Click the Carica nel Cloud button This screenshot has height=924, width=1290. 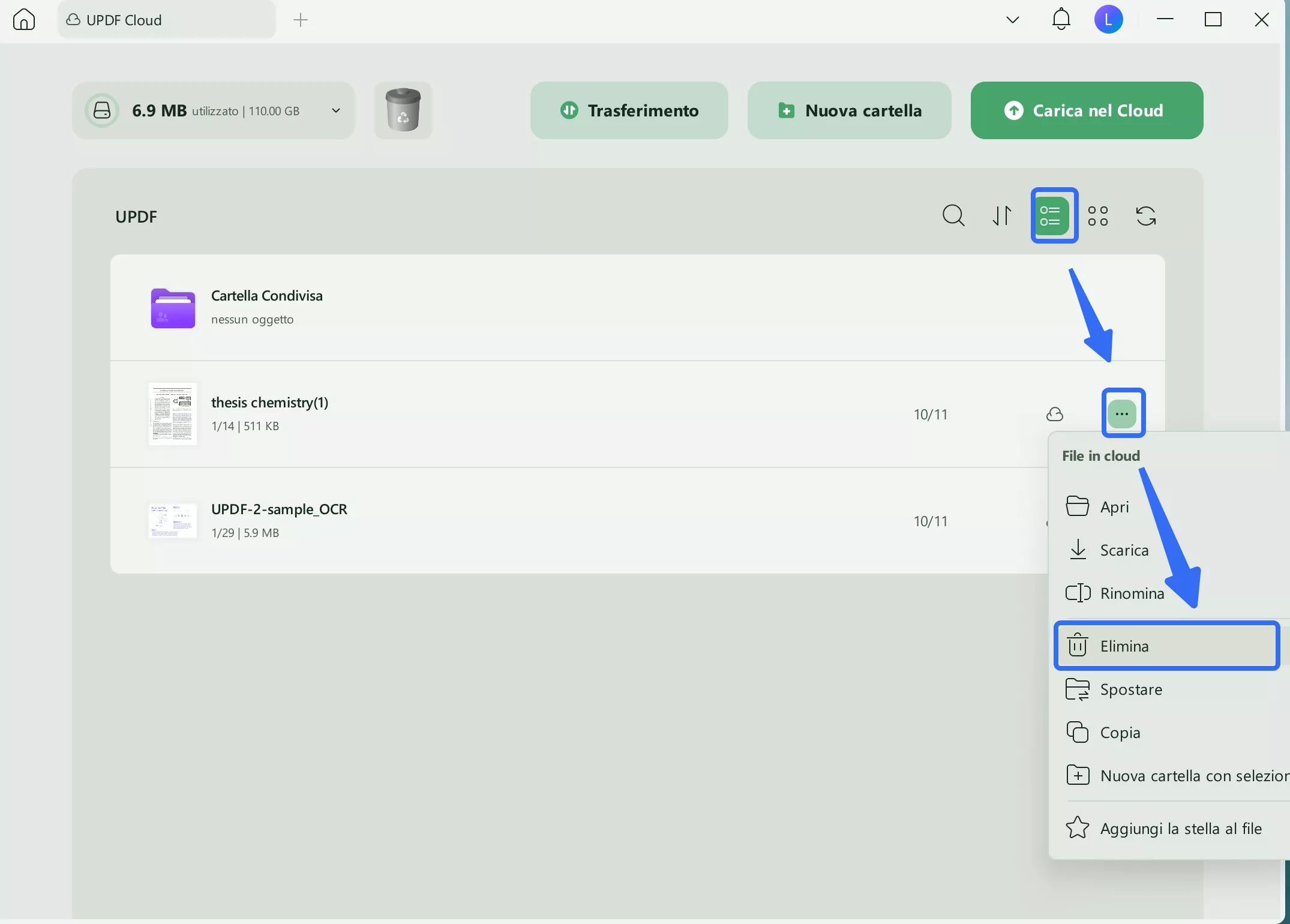point(1086,110)
